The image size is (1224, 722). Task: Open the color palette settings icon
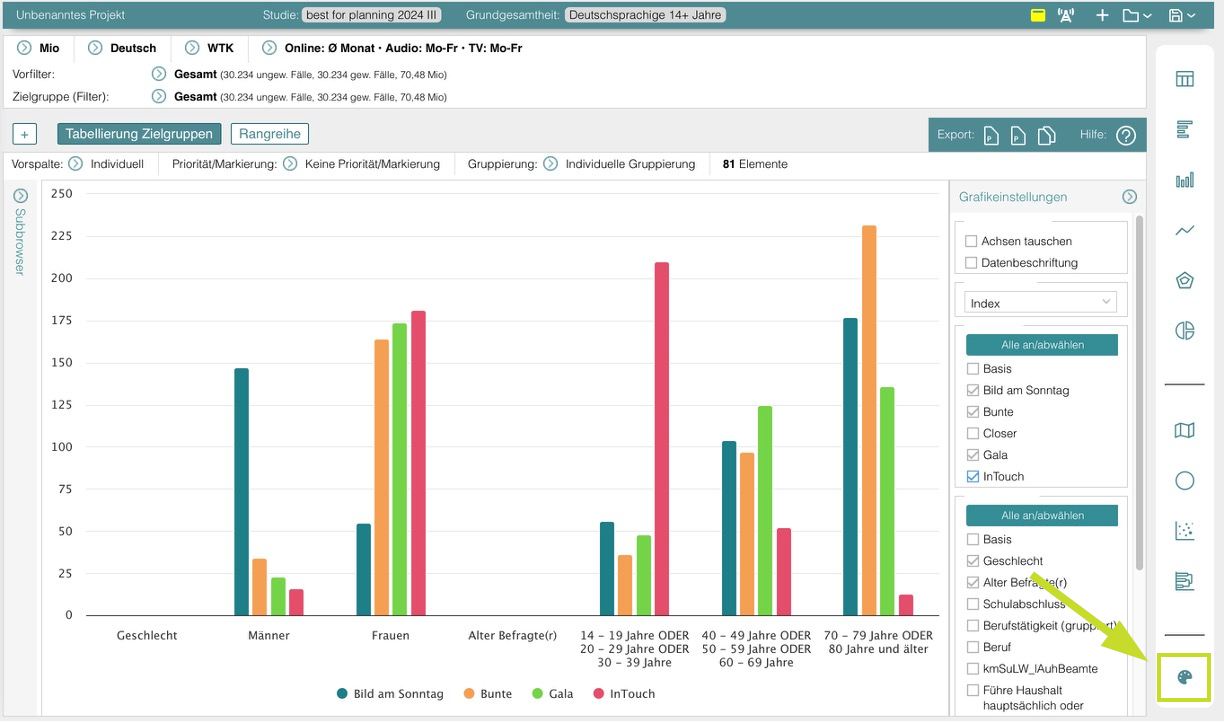(x=1184, y=678)
